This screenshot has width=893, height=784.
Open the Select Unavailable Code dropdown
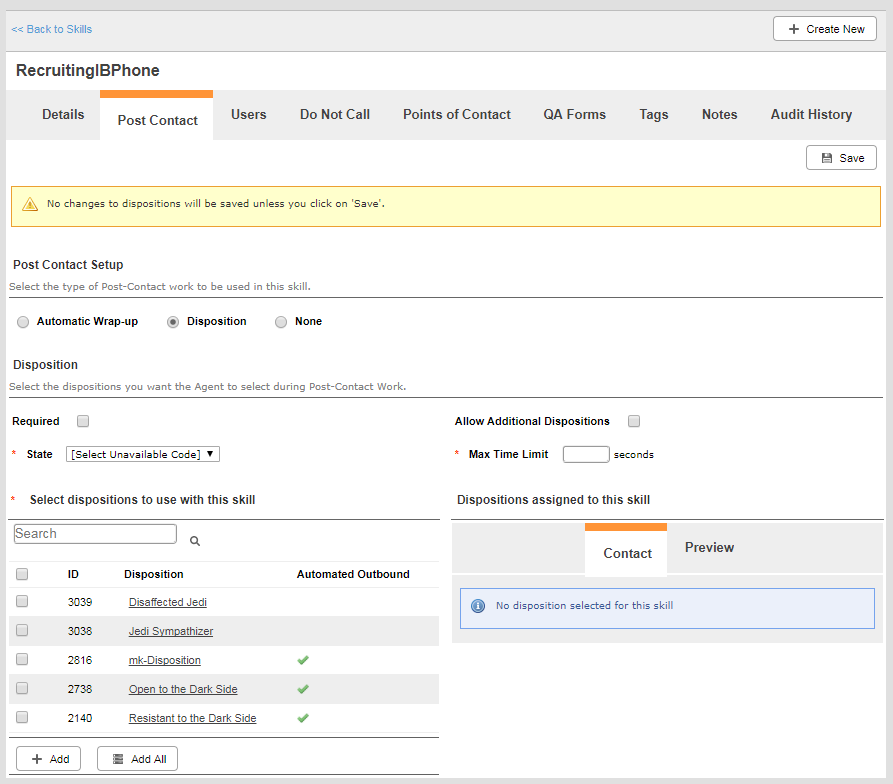point(142,454)
